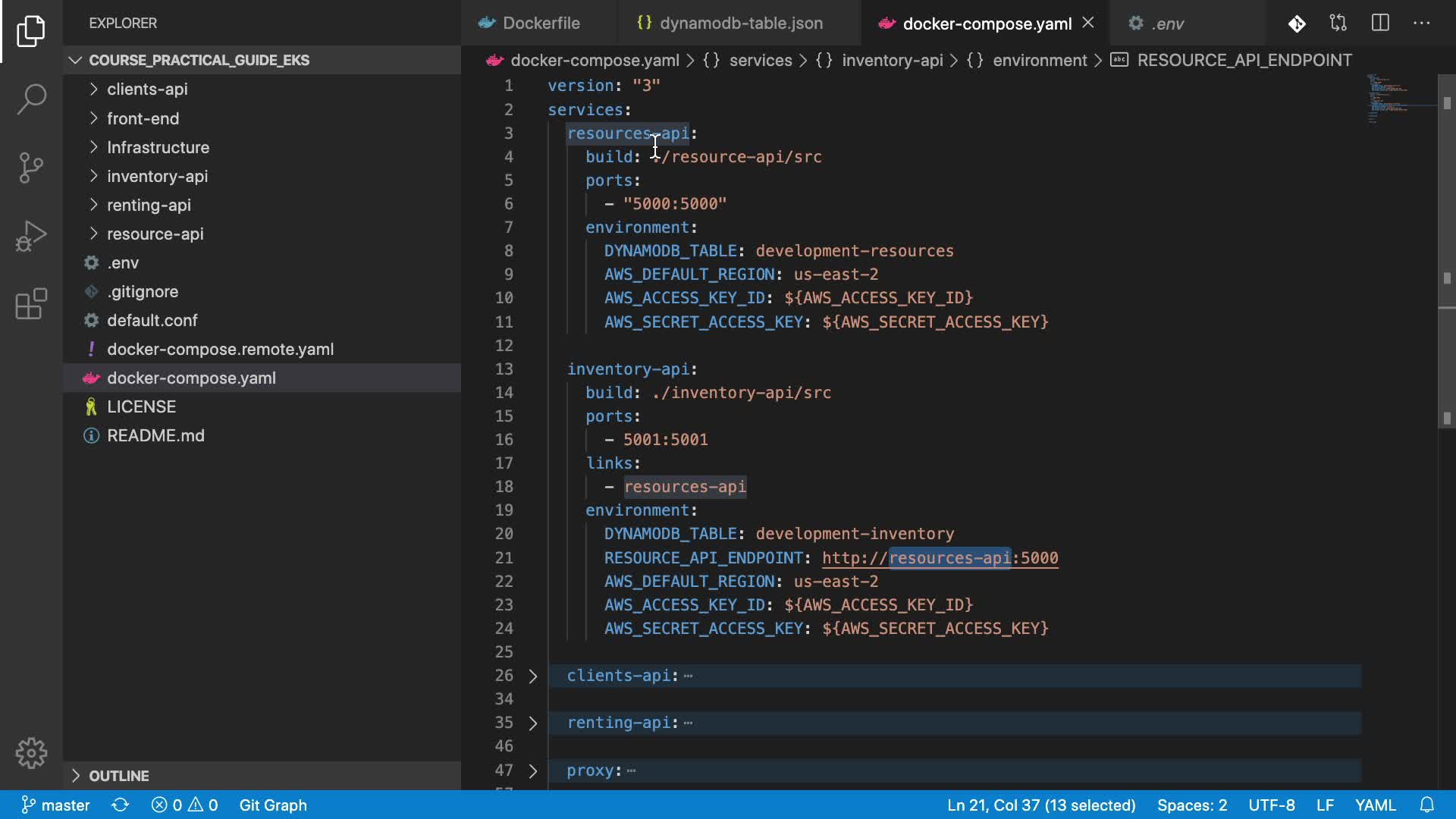Viewport: 1456px width, 819px height.
Task: Open the notifications bell in status bar
Action: [1426, 805]
